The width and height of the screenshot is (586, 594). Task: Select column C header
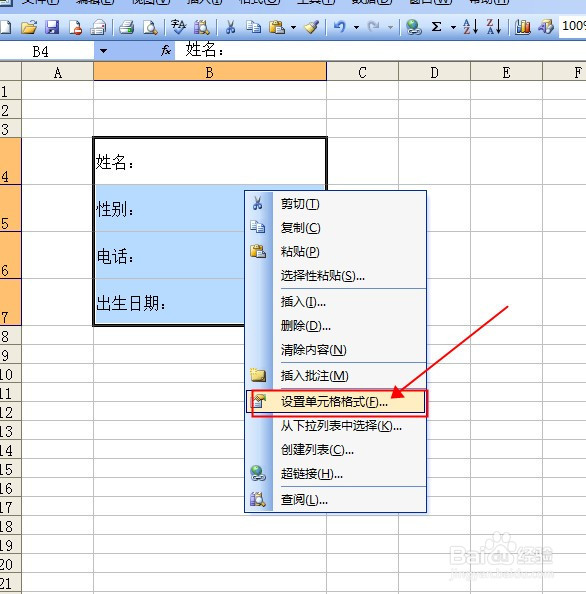coord(363,72)
